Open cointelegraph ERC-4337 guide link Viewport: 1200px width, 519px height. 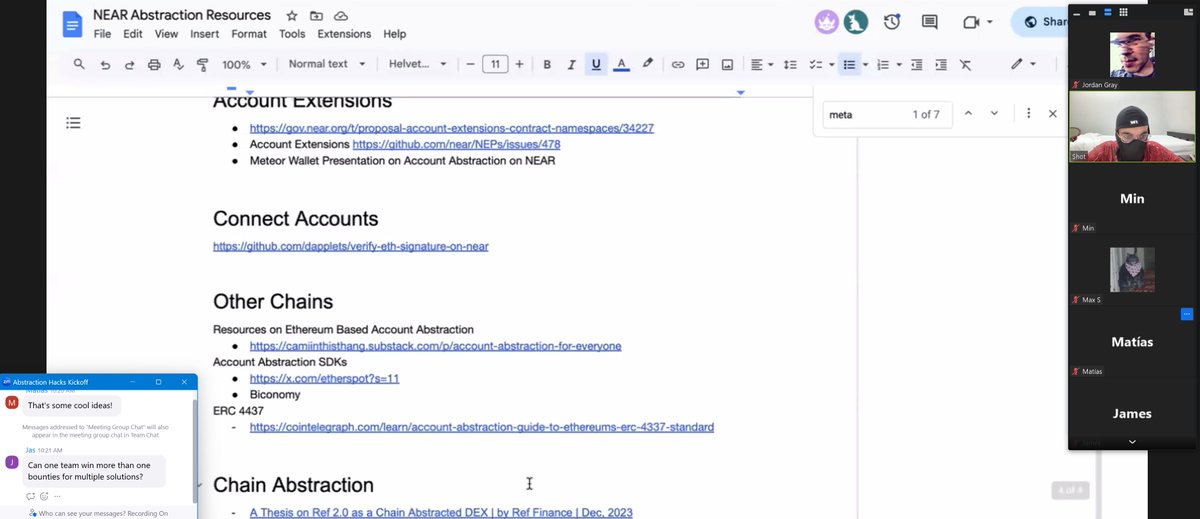point(482,427)
